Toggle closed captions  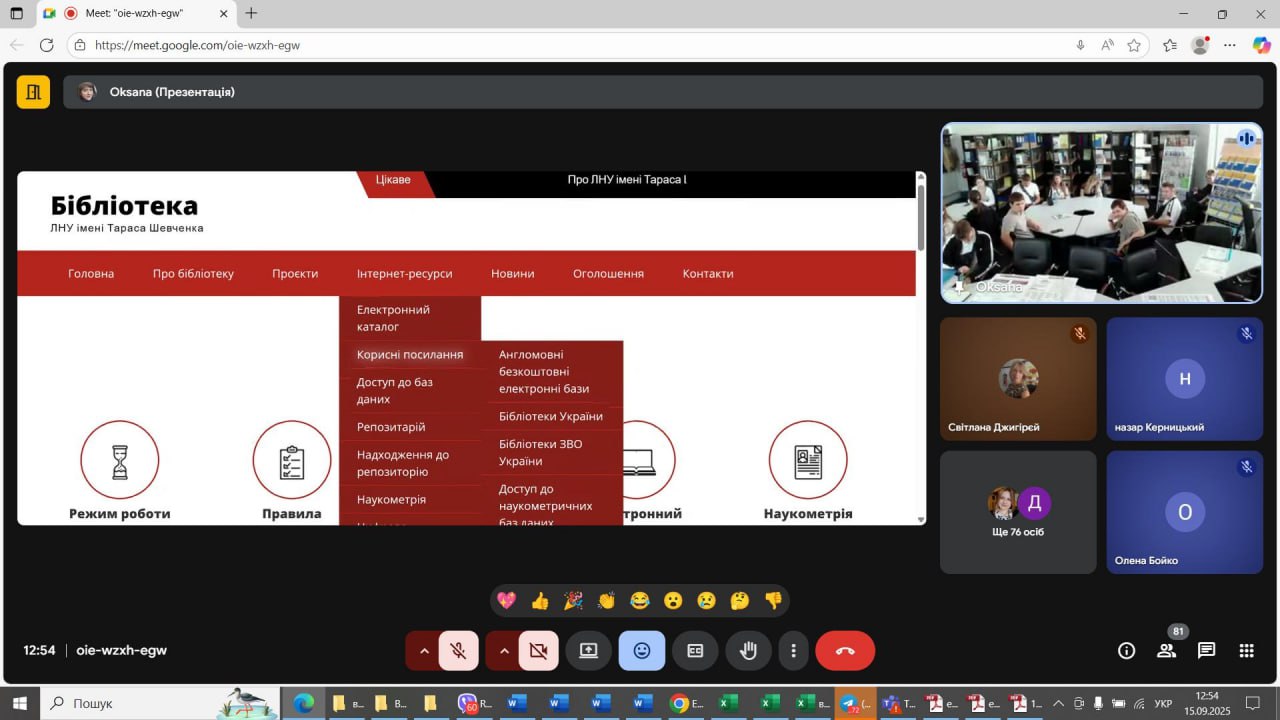(x=695, y=651)
